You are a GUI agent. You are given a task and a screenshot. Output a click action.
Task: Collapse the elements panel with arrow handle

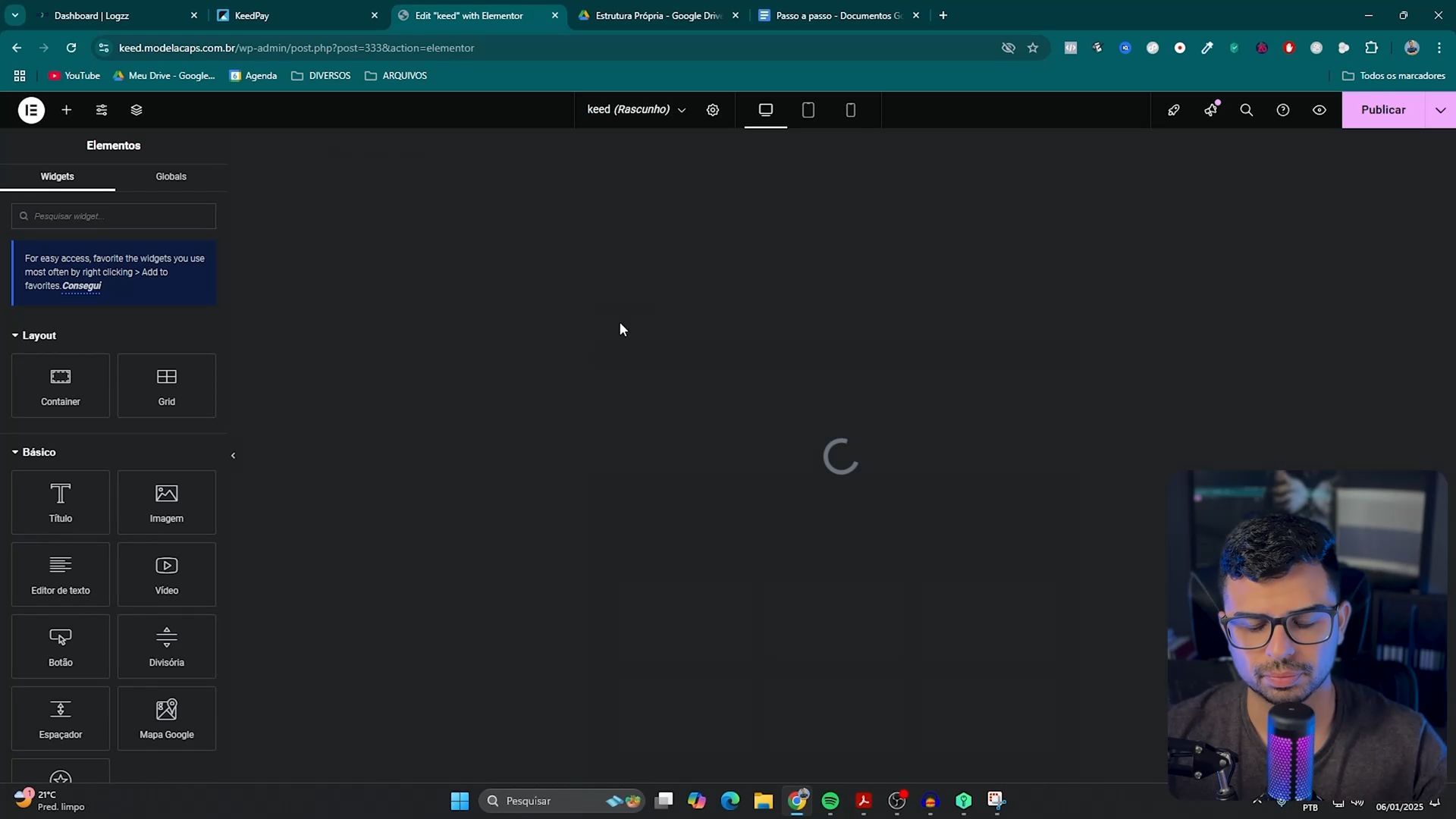[233, 456]
